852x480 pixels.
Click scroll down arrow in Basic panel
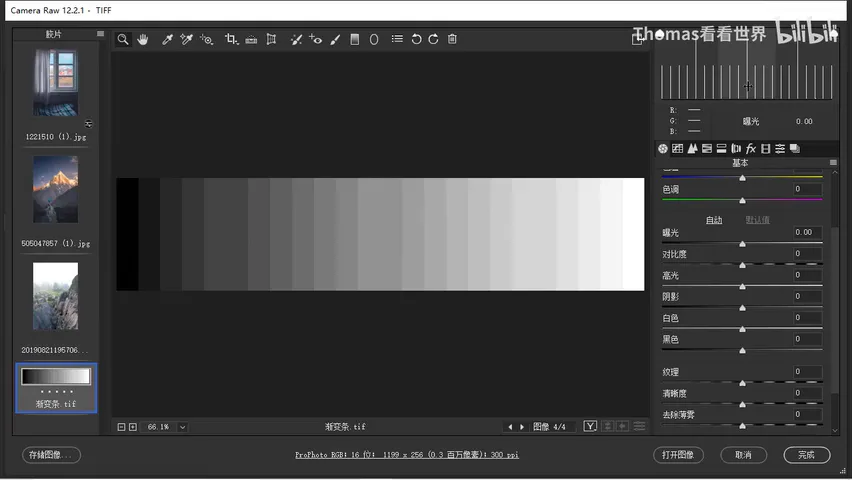click(x=835, y=431)
